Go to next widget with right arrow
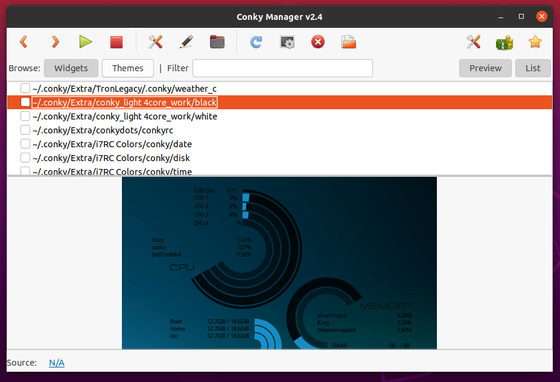Viewport: 560px width, 382px height. (55, 42)
